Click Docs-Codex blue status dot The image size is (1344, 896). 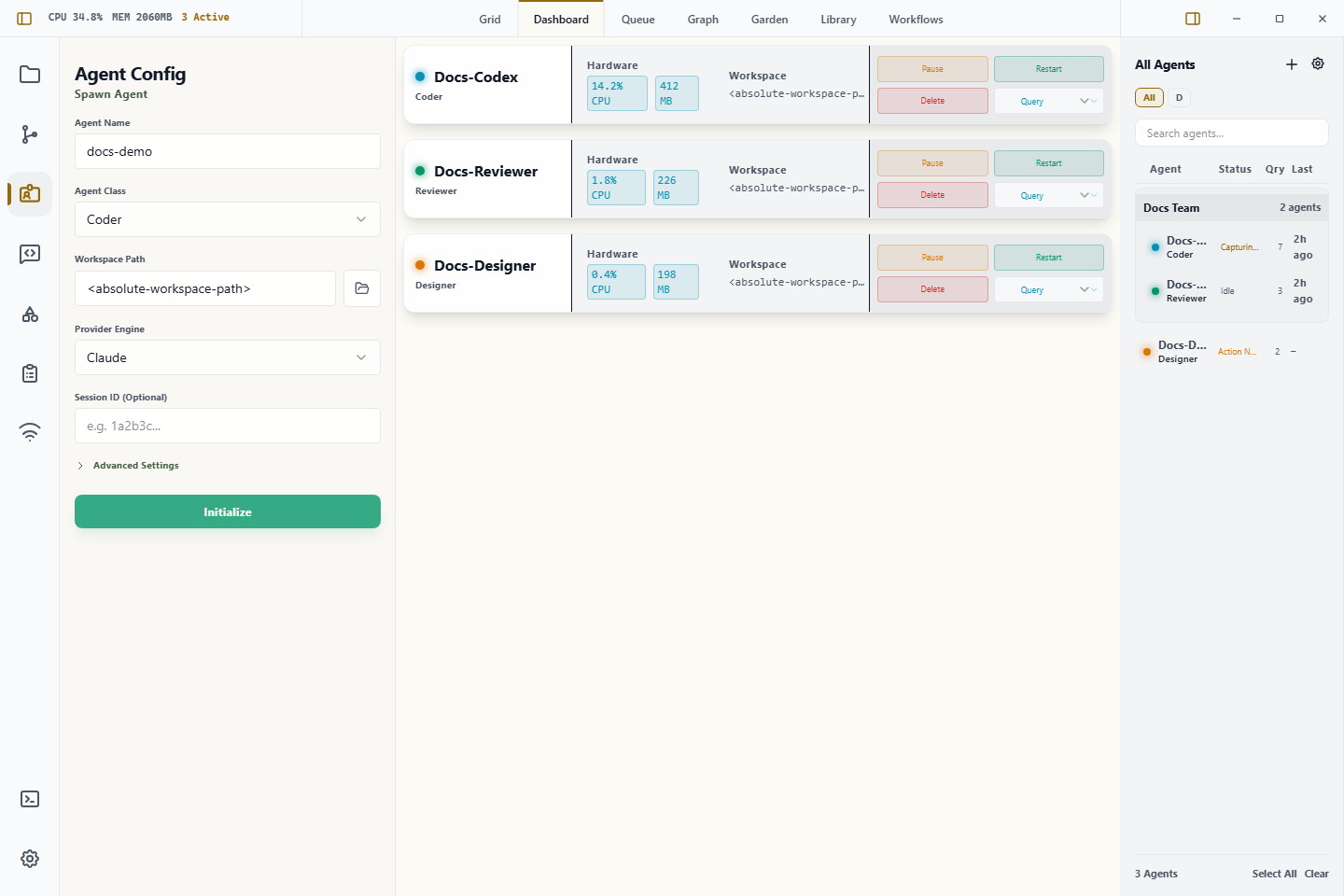(x=420, y=77)
